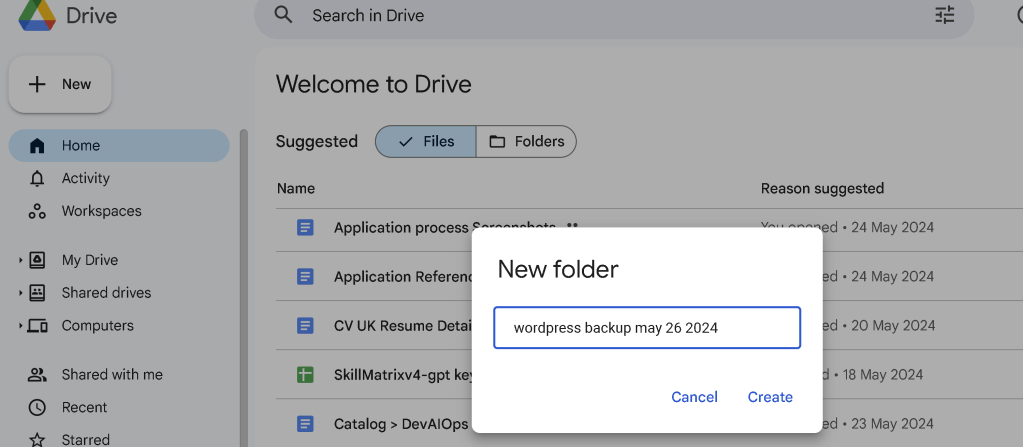The width and height of the screenshot is (1023, 447).
Task: Click Docs icon beside CV UK Resume
Action: (x=305, y=325)
